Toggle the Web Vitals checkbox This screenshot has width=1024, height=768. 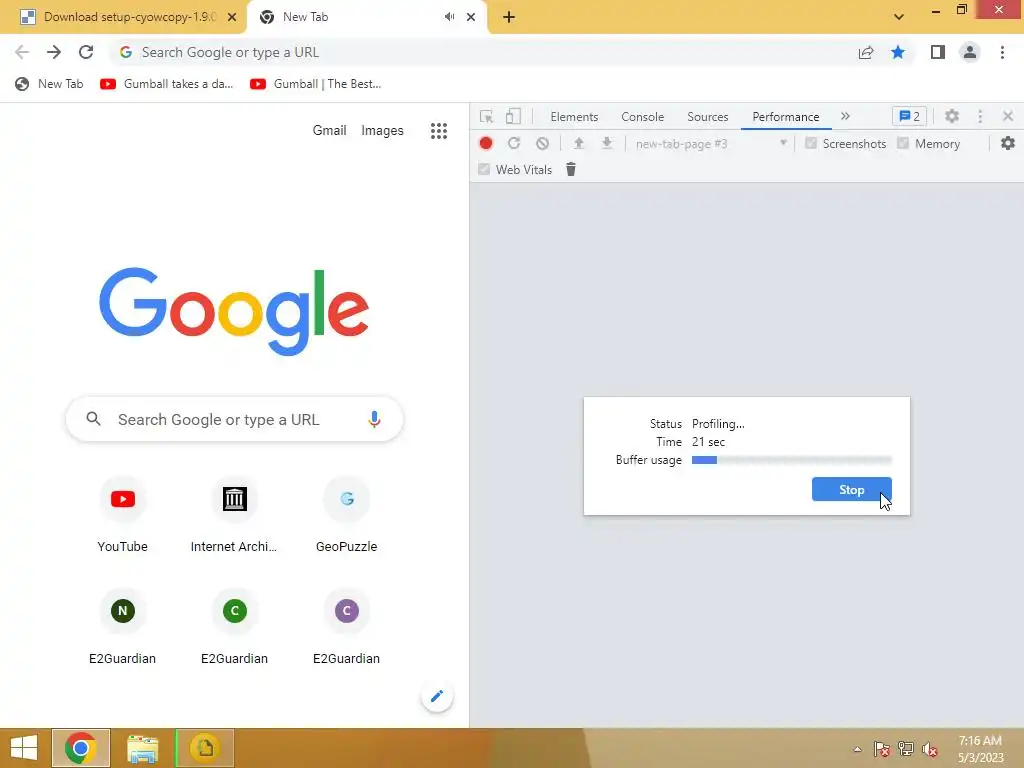[x=484, y=169]
